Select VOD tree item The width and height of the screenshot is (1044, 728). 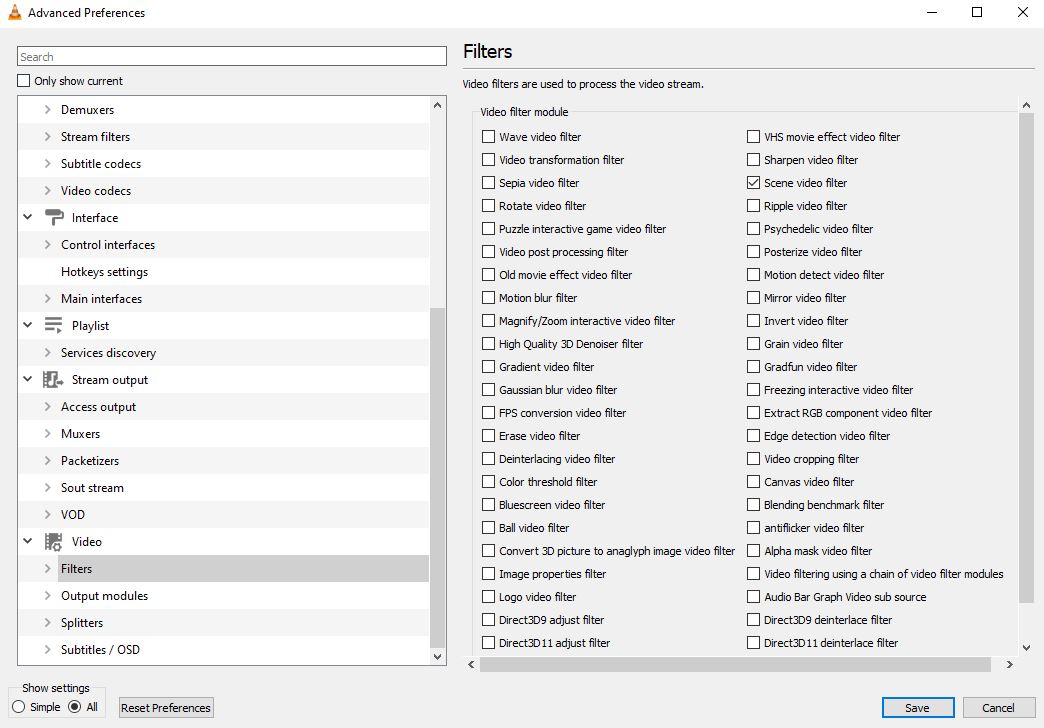[73, 514]
